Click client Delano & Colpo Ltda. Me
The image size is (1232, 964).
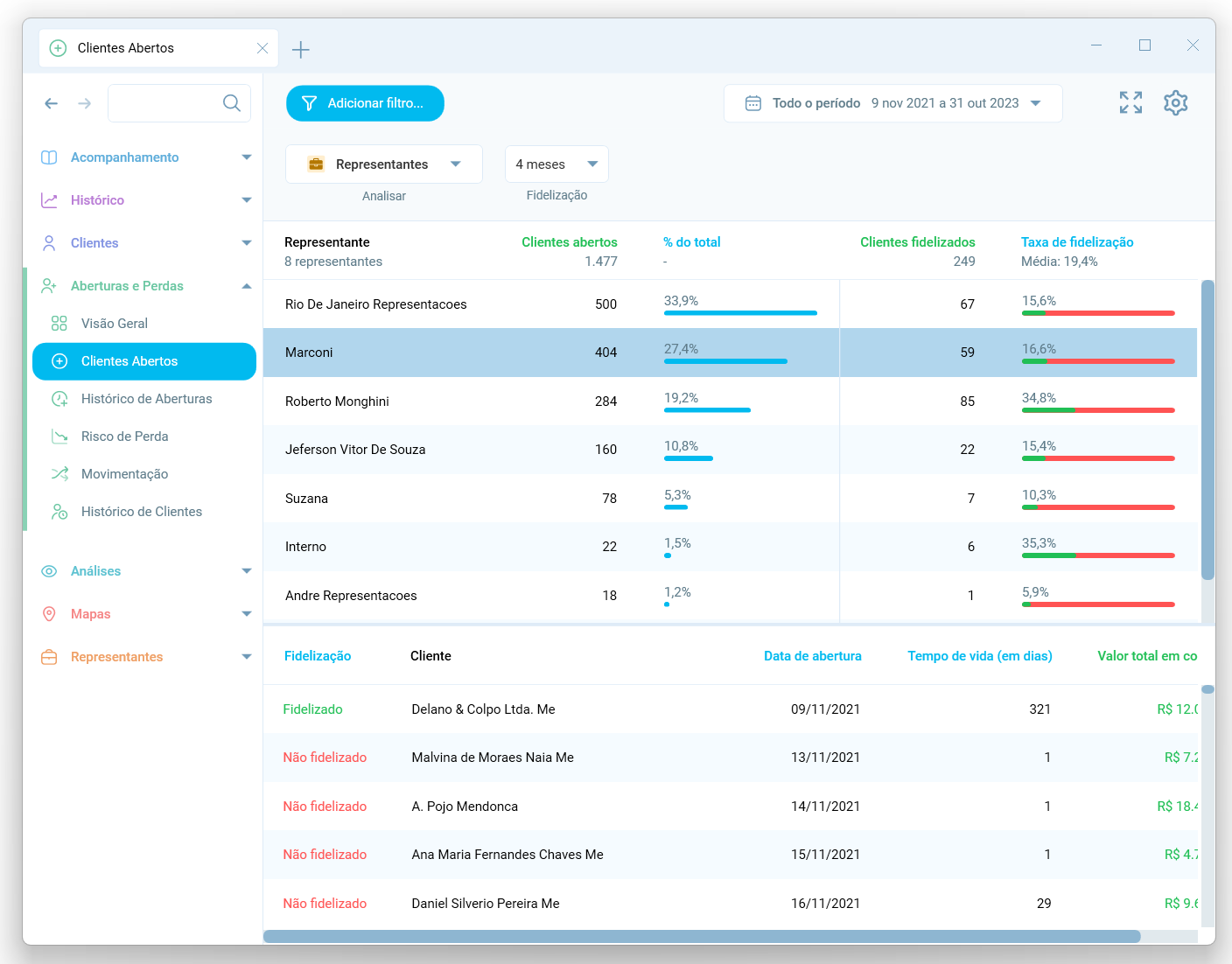[483, 709]
